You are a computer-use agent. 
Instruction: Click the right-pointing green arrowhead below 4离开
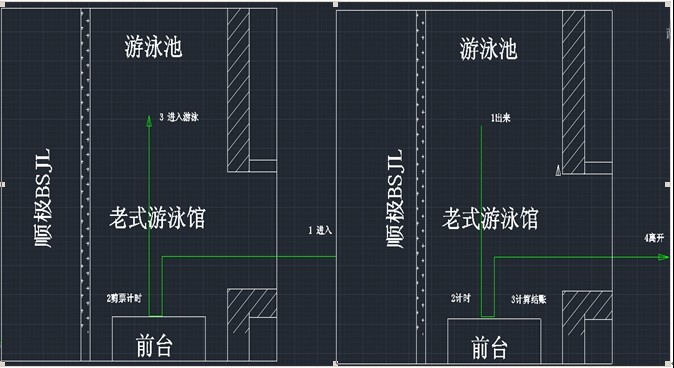pyautogui.click(x=664, y=257)
